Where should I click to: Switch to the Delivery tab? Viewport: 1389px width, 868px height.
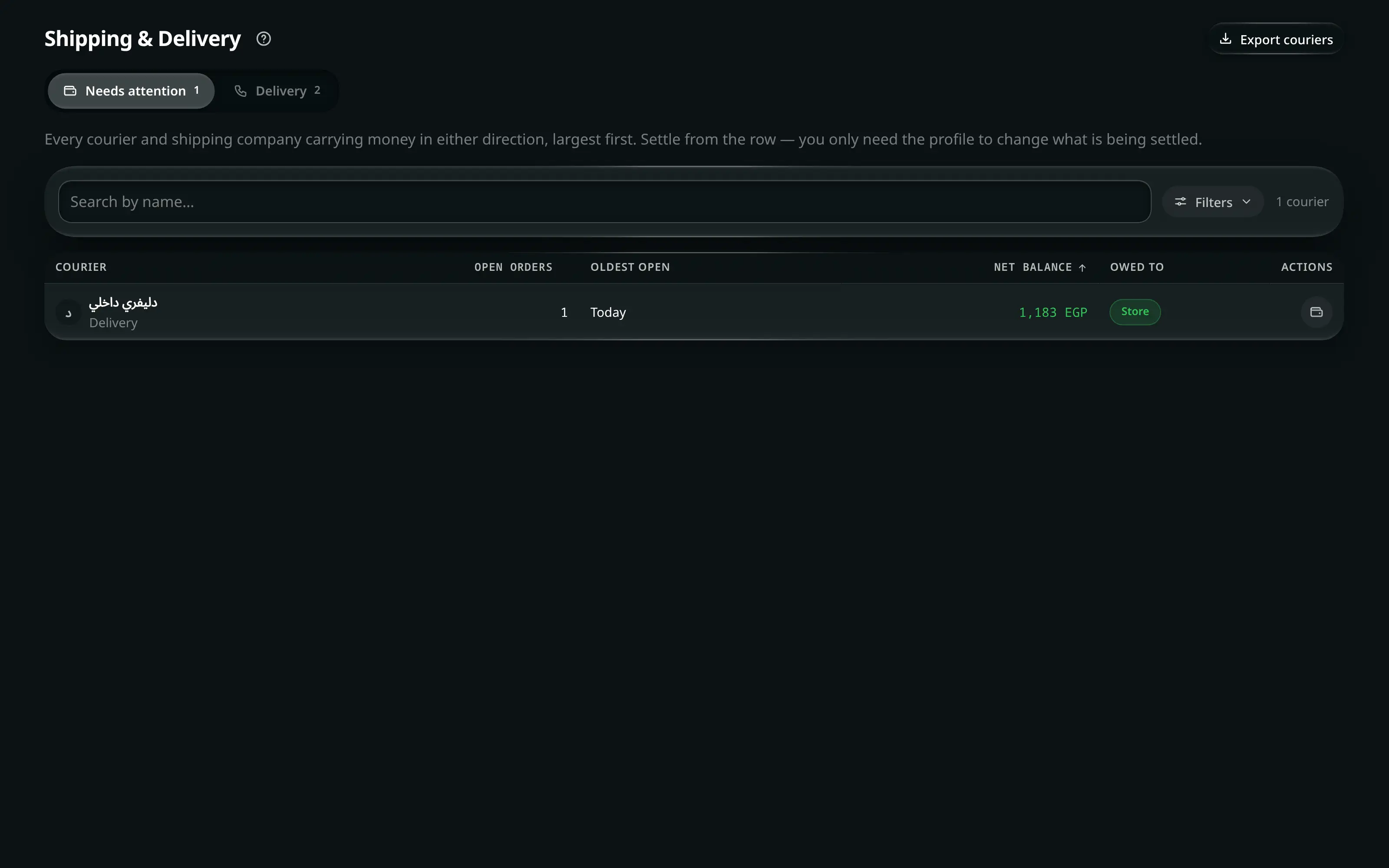[x=277, y=91]
